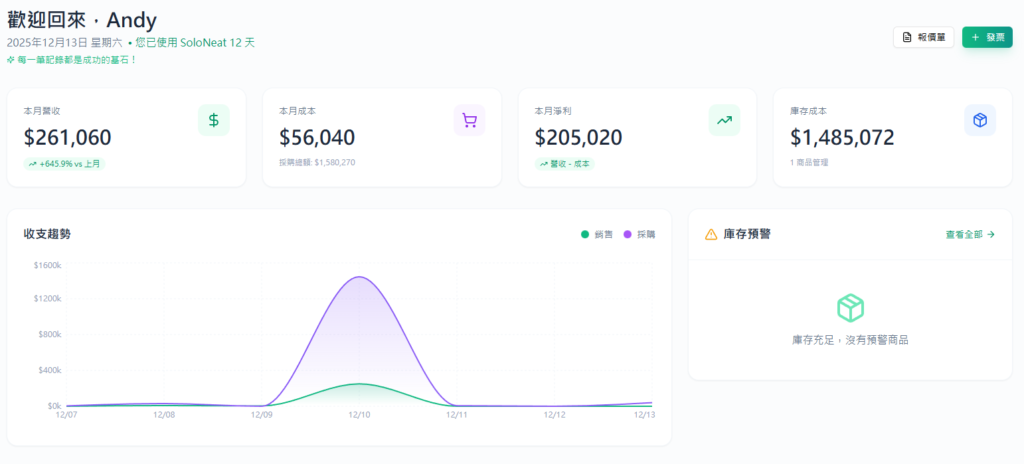Click the 收支趨勢 chart title
Image resolution: width=1024 pixels, height=464 pixels.
tap(47, 234)
